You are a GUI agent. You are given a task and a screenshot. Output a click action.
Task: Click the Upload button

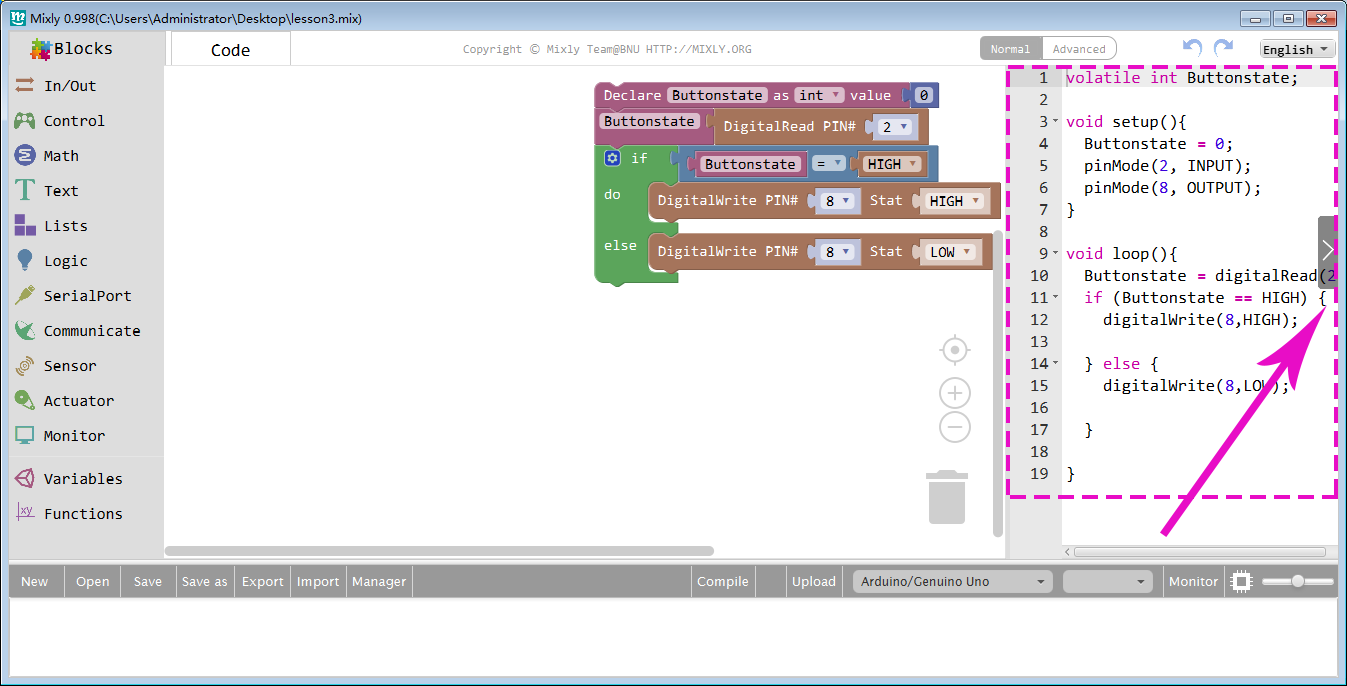click(x=814, y=581)
